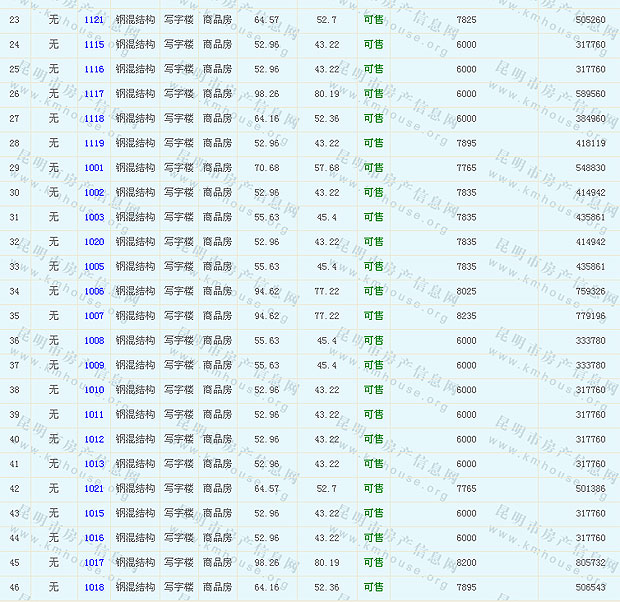
Task: Click the 1118 room link
Action: pos(94,119)
